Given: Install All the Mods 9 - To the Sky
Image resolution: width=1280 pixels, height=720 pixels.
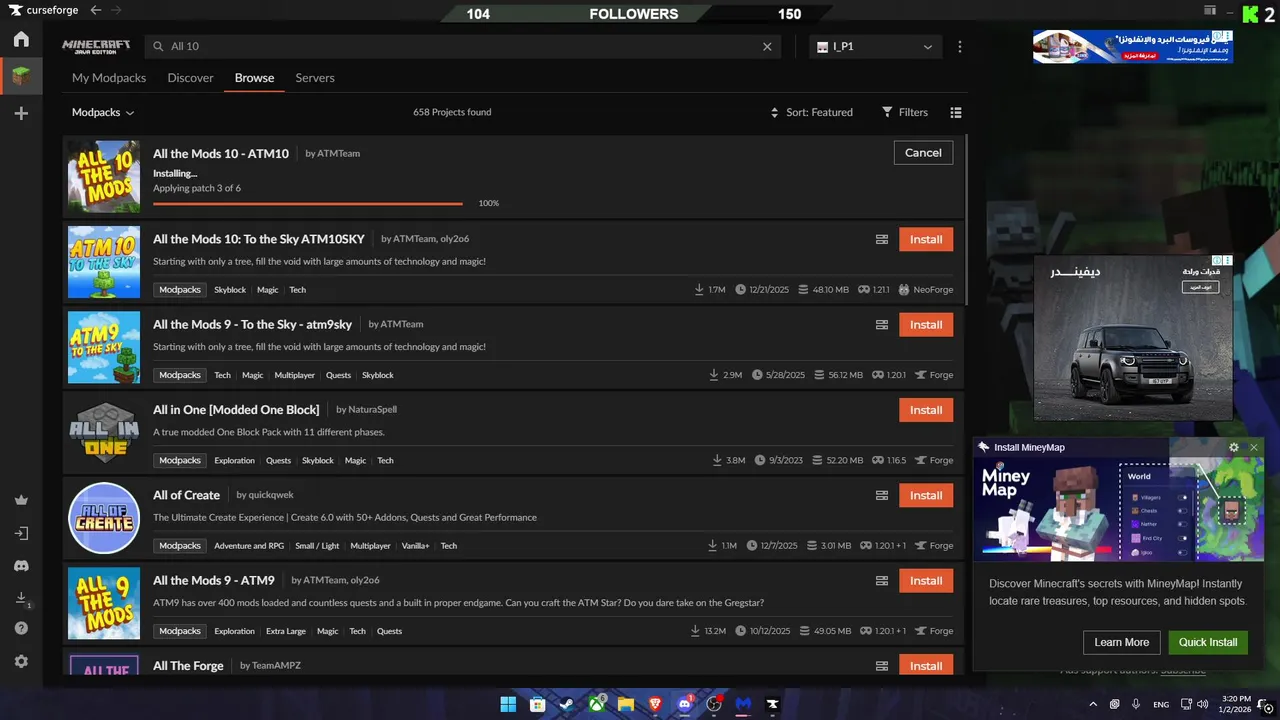Looking at the screenshot, I should [926, 325].
